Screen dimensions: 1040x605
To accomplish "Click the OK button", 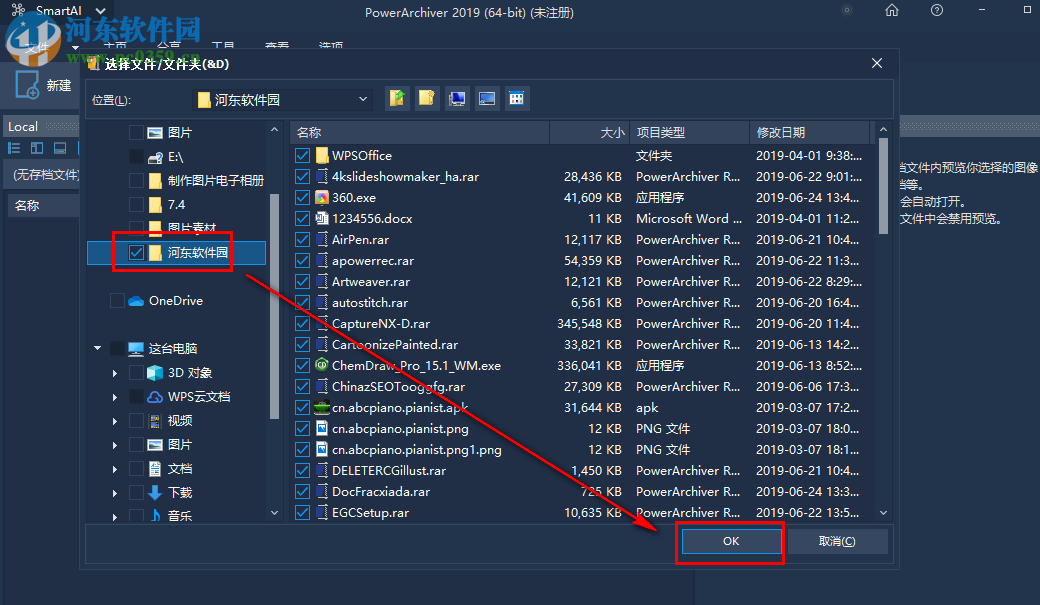I will click(730, 540).
